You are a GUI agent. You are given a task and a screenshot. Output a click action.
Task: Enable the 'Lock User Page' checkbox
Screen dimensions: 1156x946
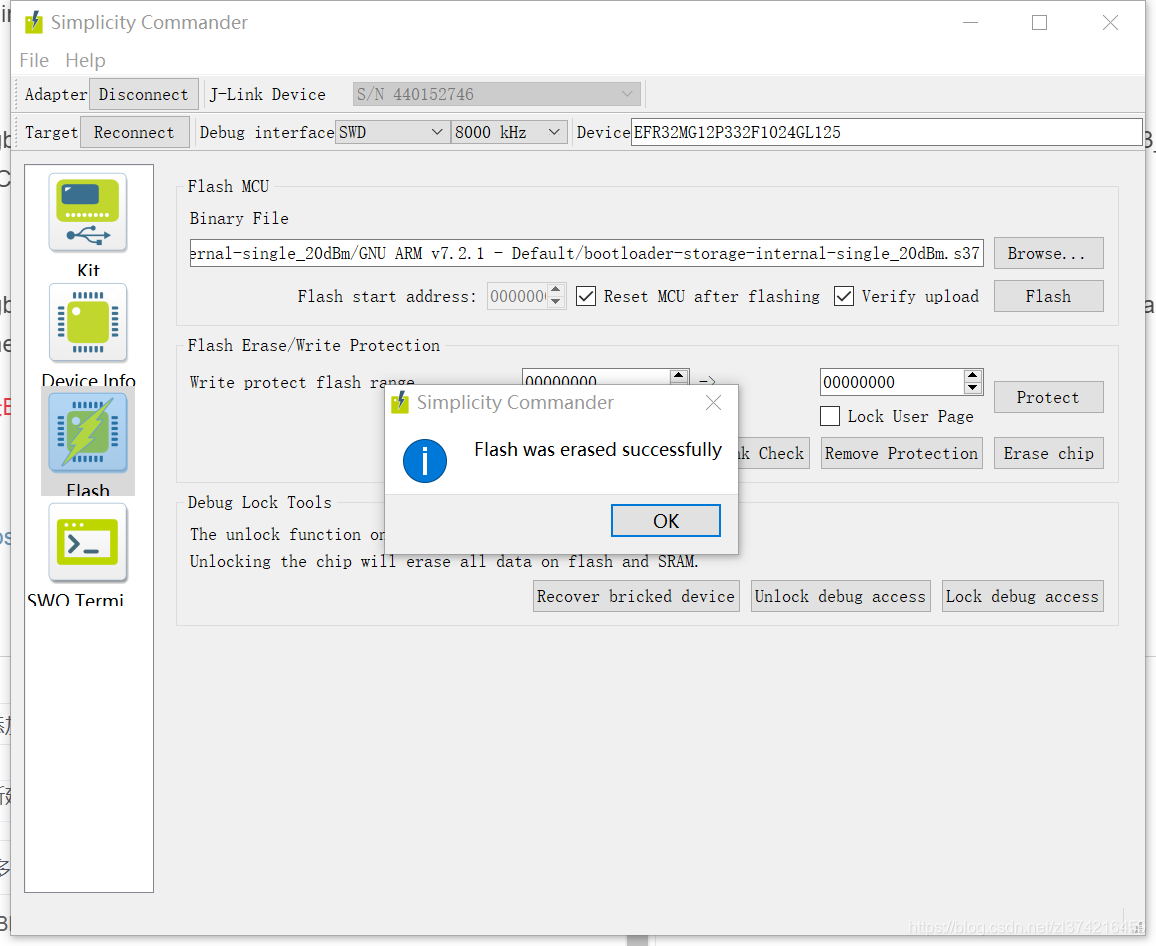pos(830,417)
